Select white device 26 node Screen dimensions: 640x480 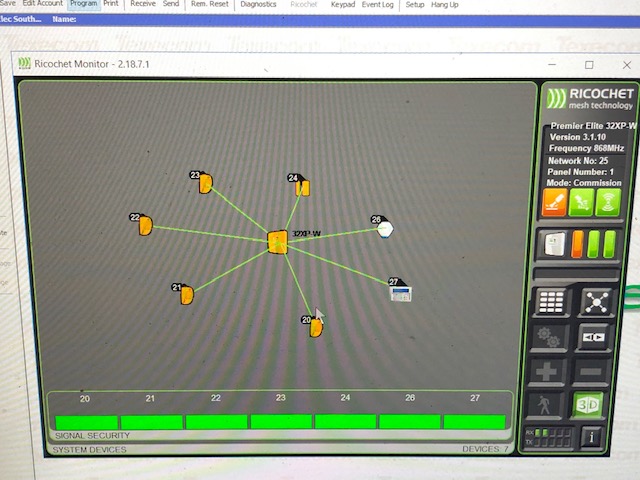[385, 229]
